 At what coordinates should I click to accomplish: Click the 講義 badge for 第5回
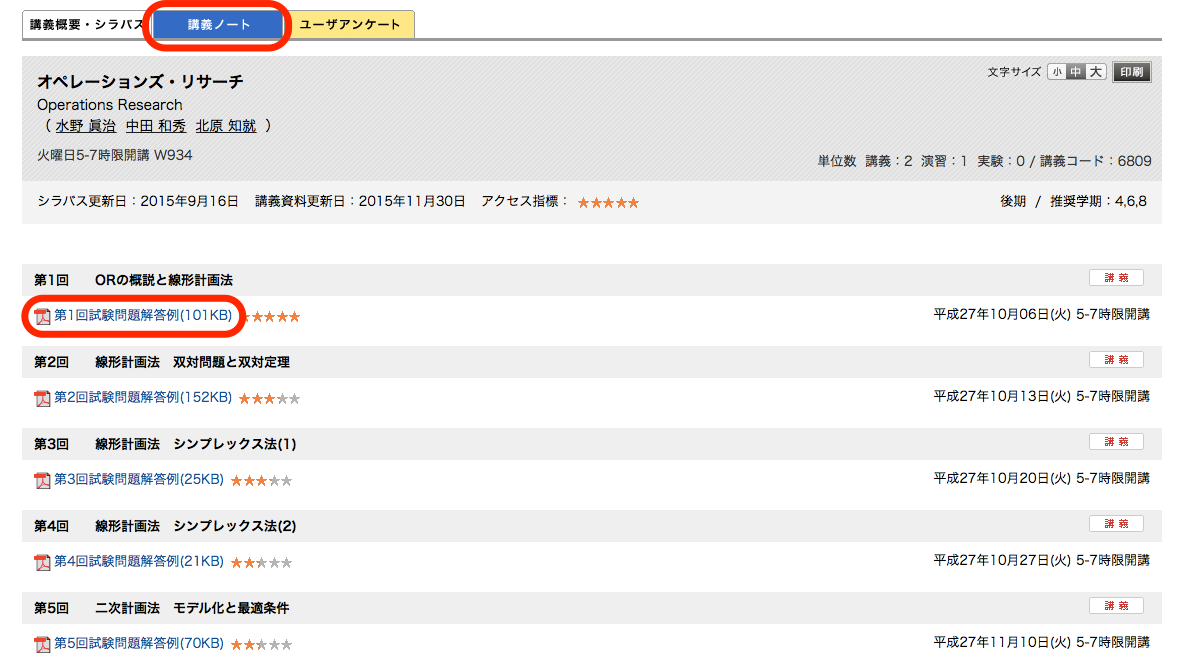point(1116,606)
